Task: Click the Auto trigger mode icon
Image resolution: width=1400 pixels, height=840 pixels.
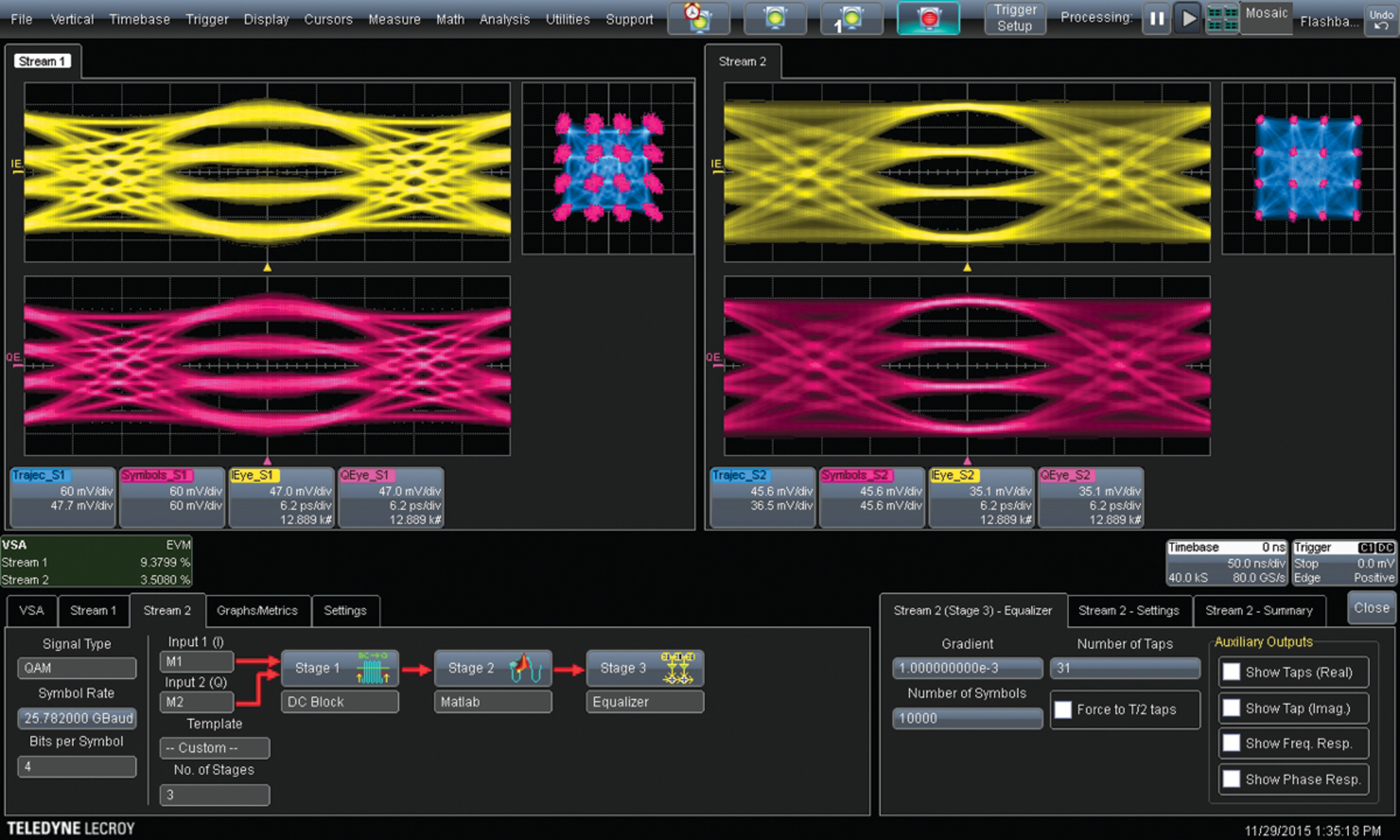Action: tap(699, 18)
